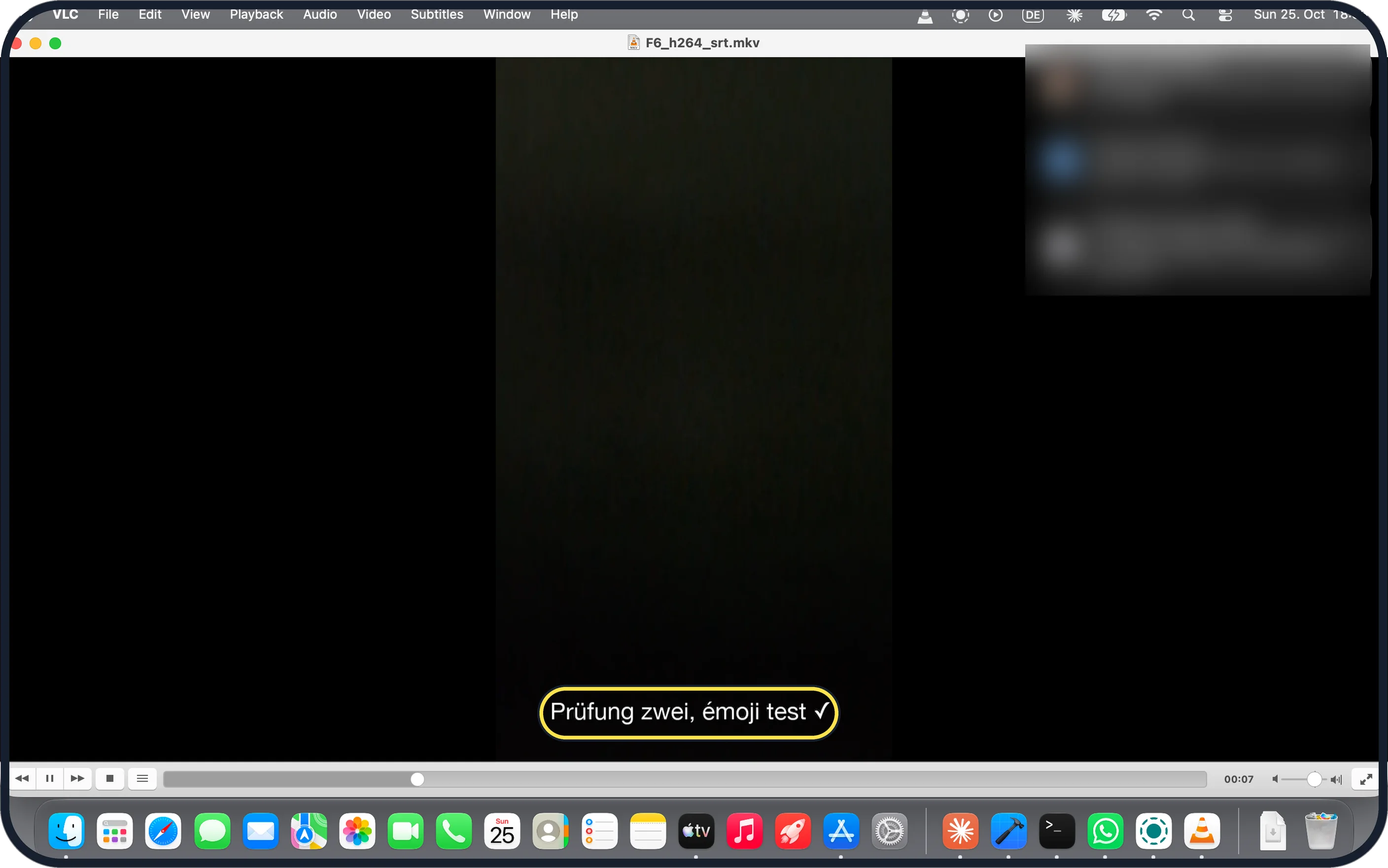Stop the video playback
Image resolution: width=1388 pixels, height=868 pixels.
tap(110, 778)
